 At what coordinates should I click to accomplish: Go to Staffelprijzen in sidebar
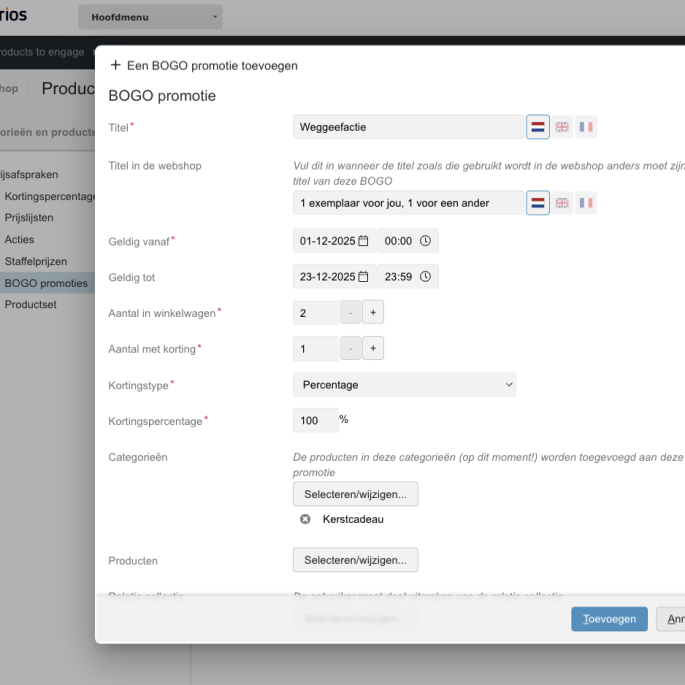(36, 261)
